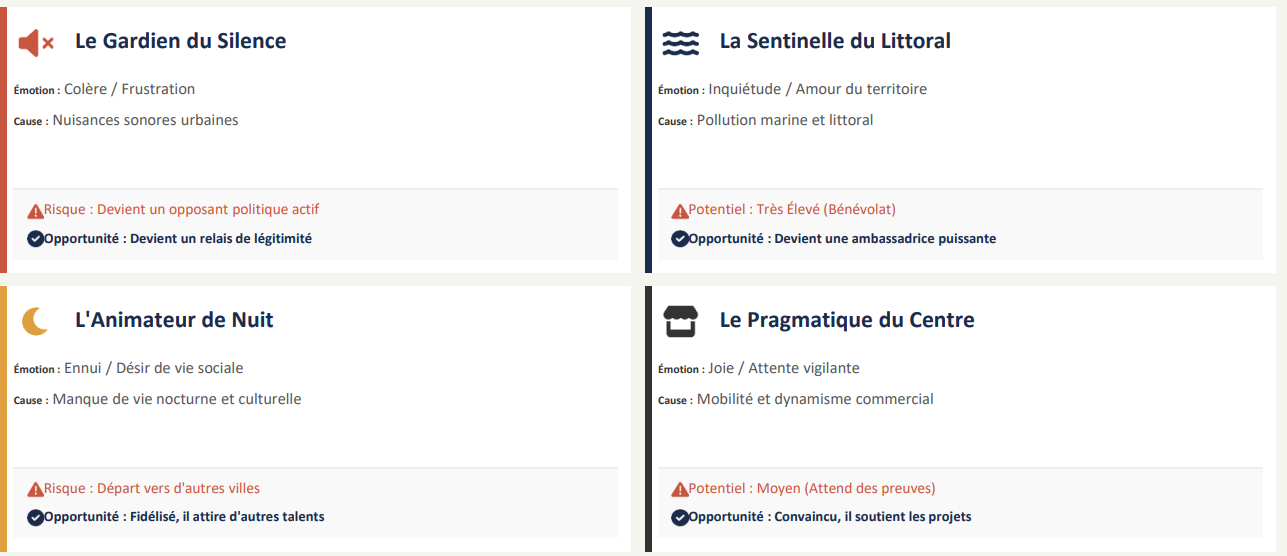Image resolution: width=1287 pixels, height=556 pixels.
Task: Click warning triangle beside 'Moyen (Attend des preuves)'
Action: (x=680, y=490)
